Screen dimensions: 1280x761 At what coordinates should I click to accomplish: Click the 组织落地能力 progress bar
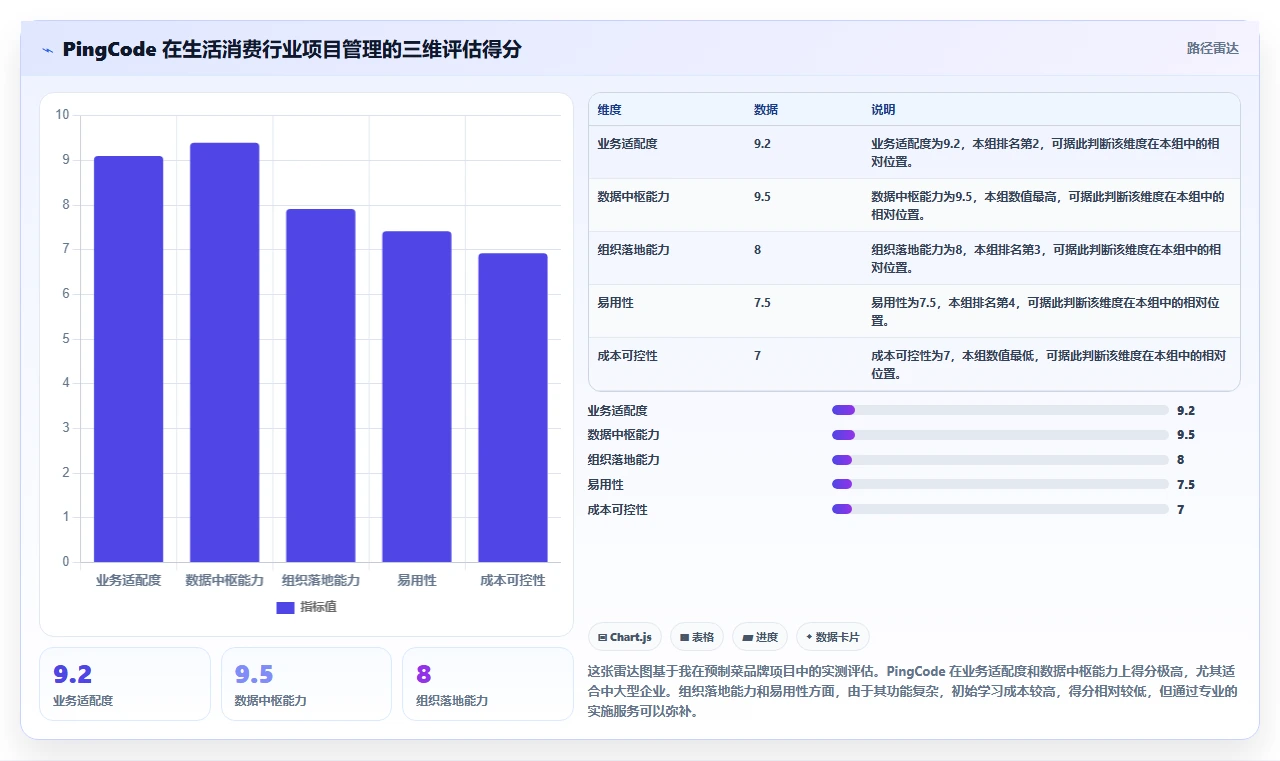coord(1000,460)
